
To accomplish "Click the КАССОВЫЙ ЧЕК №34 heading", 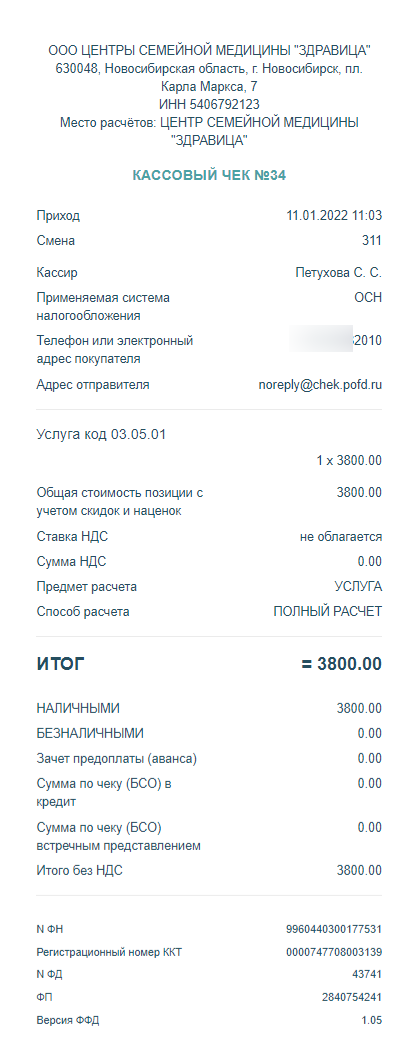I will click(x=209, y=176).
